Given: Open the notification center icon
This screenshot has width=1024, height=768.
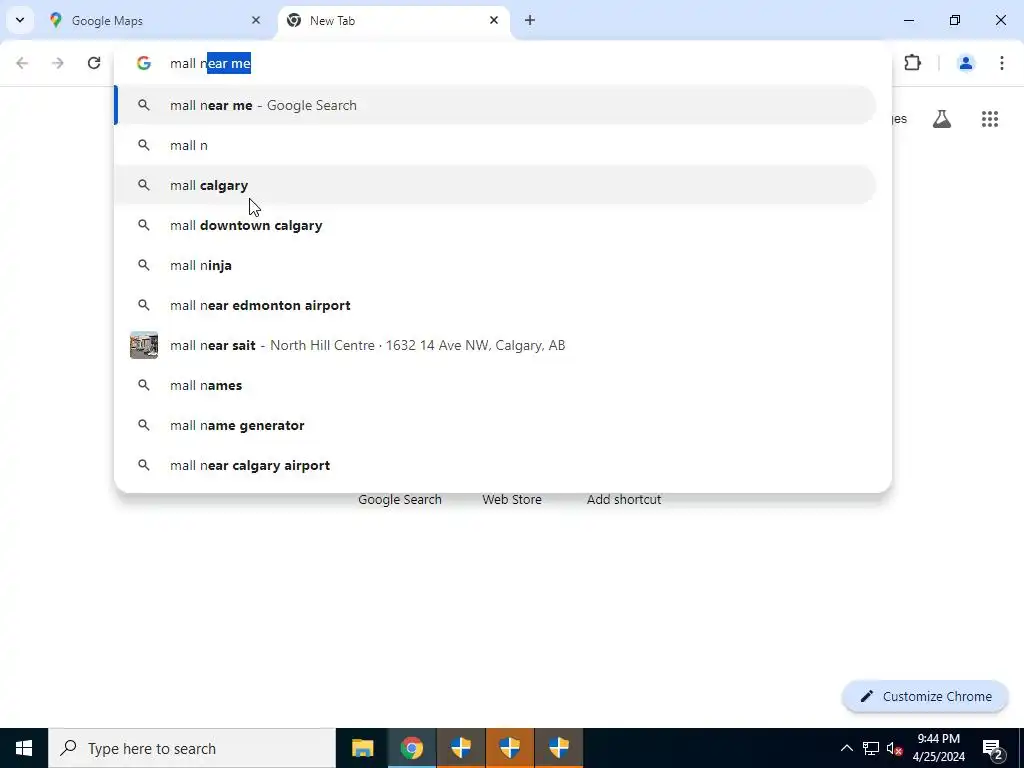Looking at the screenshot, I should [993, 748].
